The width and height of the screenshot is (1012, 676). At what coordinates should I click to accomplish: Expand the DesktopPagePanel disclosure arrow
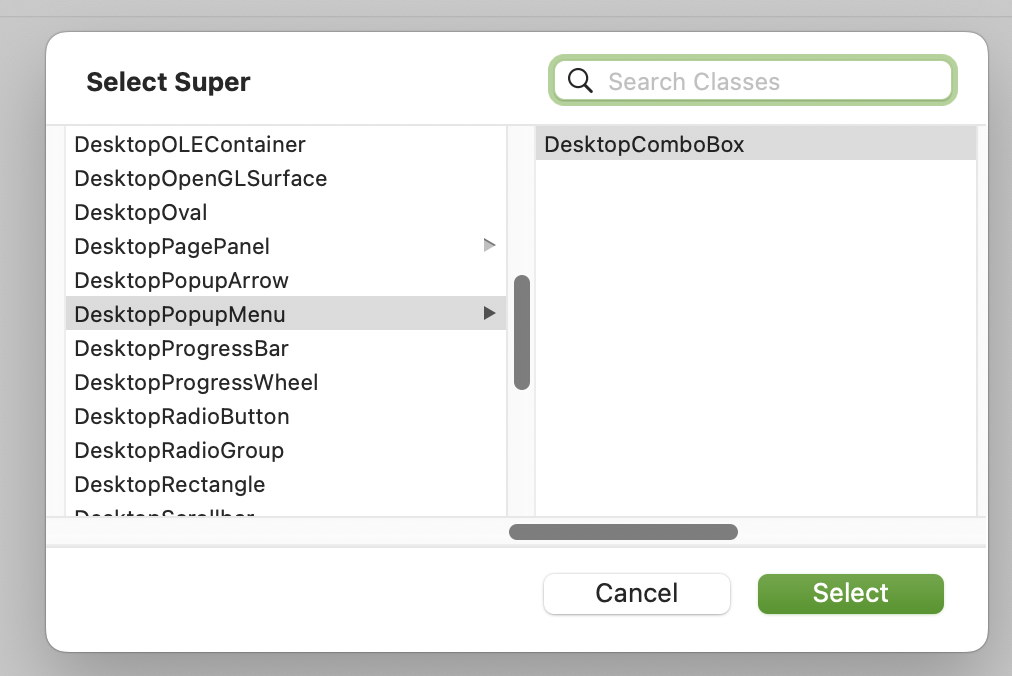(x=489, y=245)
